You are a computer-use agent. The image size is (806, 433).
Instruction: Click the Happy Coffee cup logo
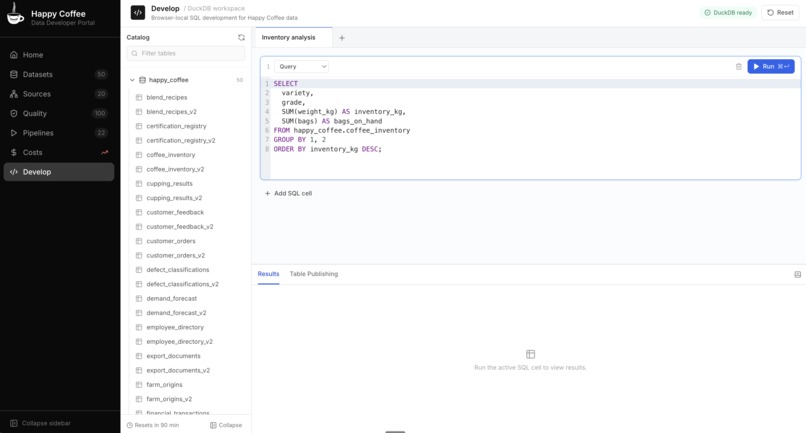click(x=15, y=14)
